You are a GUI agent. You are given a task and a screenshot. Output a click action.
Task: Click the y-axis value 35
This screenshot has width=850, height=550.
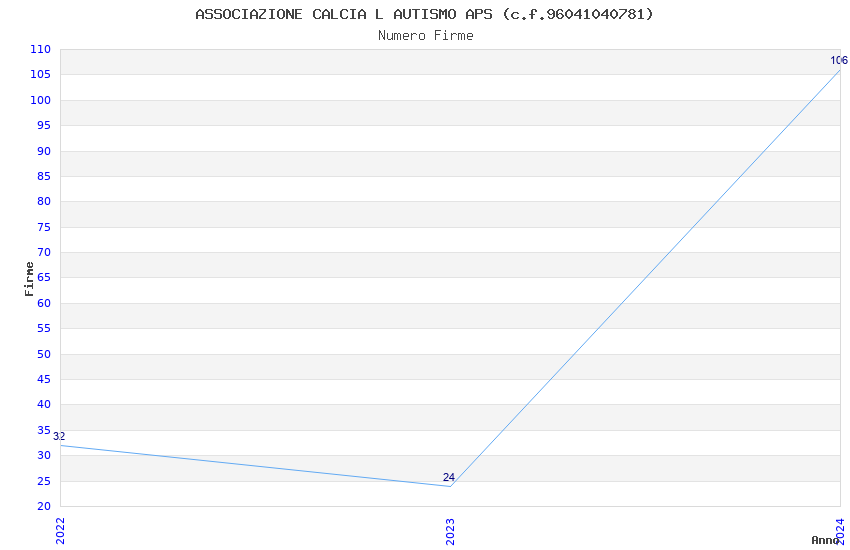[x=44, y=430]
